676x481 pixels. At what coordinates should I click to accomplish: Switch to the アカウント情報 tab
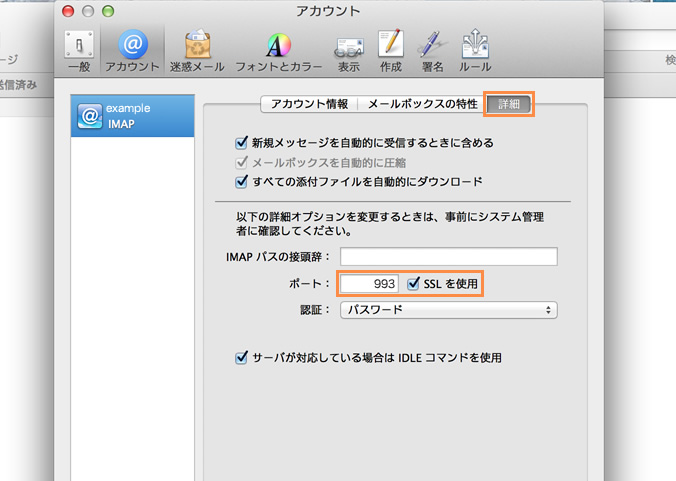point(309,104)
